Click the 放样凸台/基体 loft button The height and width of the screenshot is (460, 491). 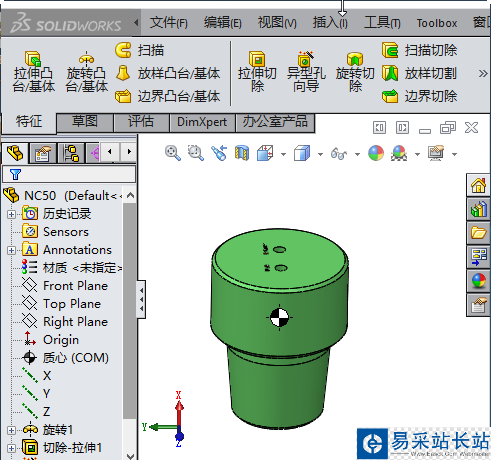coord(168,73)
